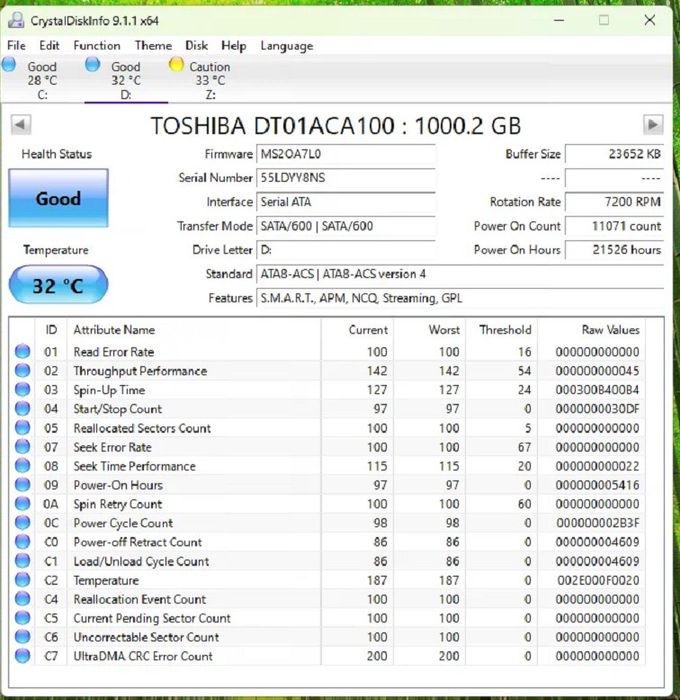Viewport: 680px width, 700px height.
Task: Show the next disk with right arrow
Action: click(x=653, y=125)
